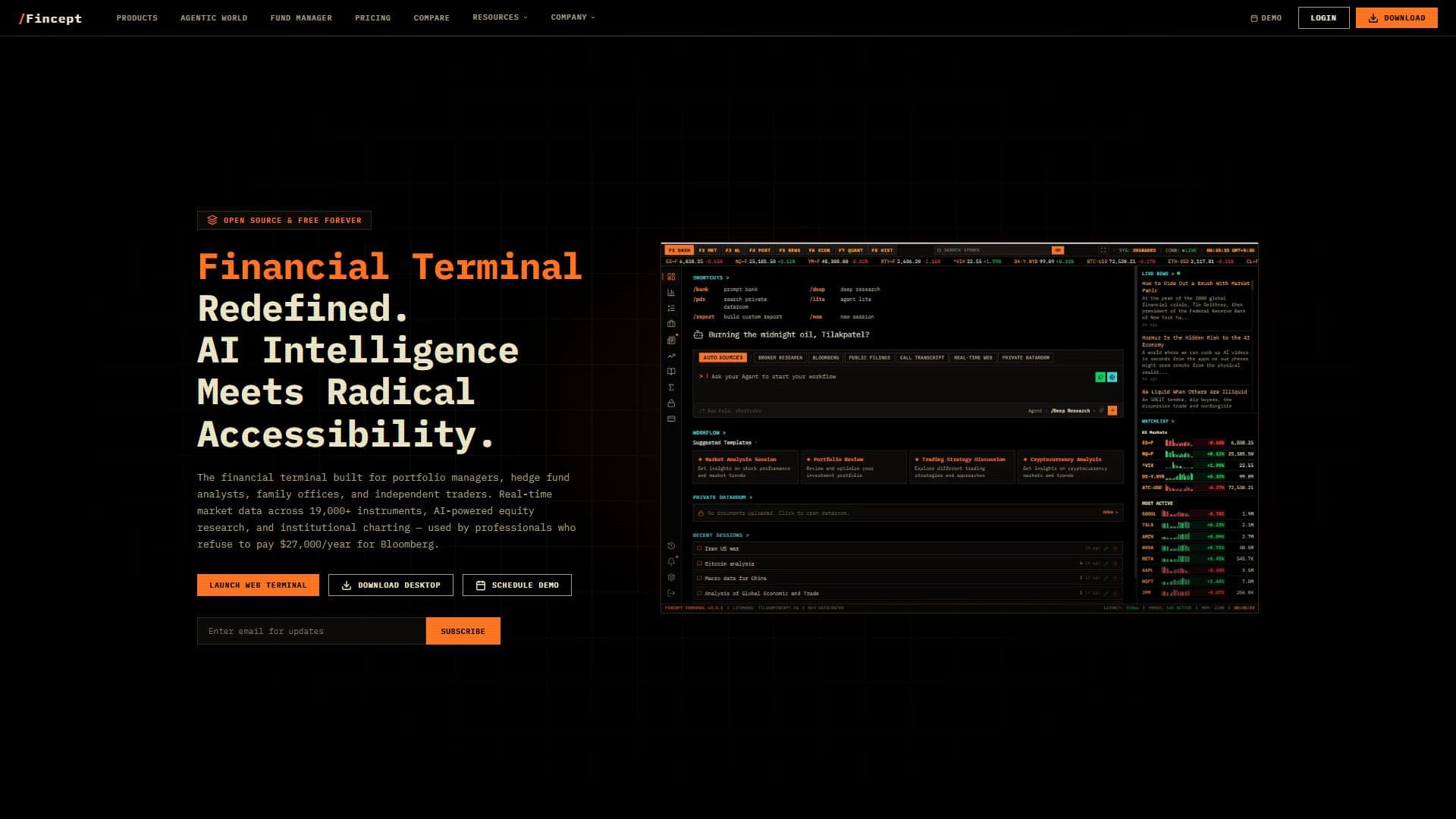
Task: Send prompt with the orange arrow button
Action: pyautogui.click(x=1112, y=410)
